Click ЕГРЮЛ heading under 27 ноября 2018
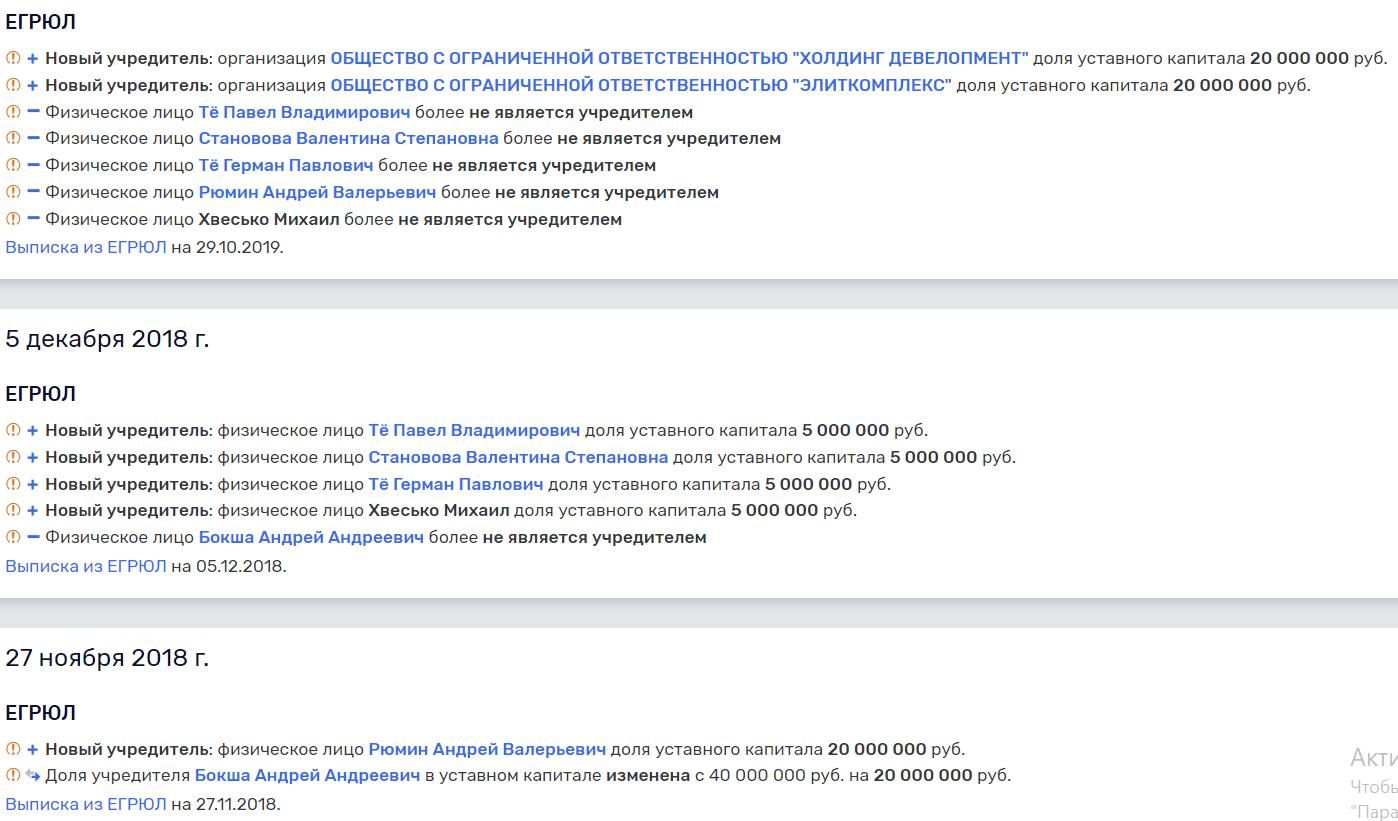Image resolution: width=1398 pixels, height=821 pixels. pyautogui.click(x=41, y=713)
